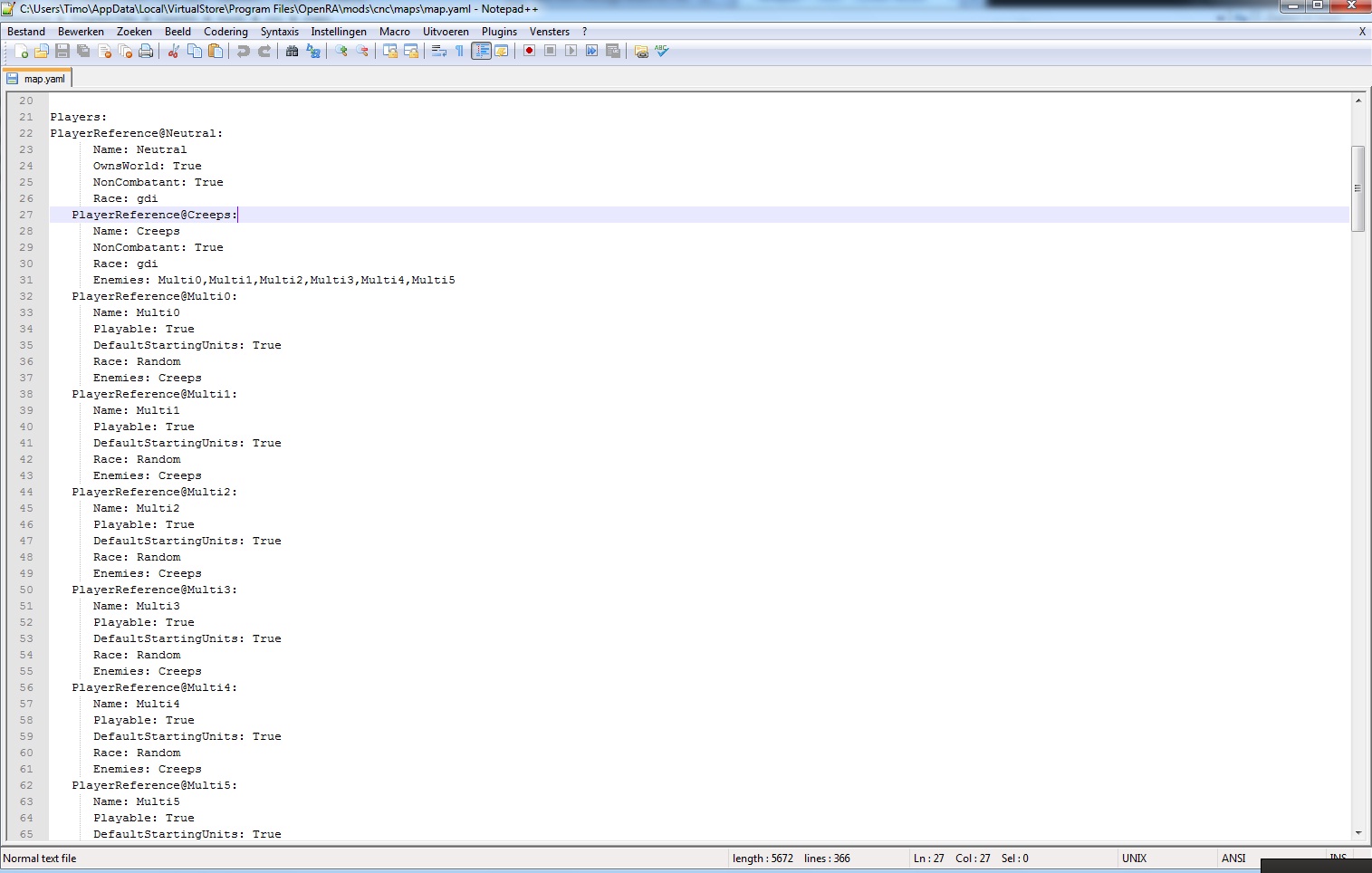Click the Open file toolbar icon
The image size is (1372, 873).
point(42,52)
